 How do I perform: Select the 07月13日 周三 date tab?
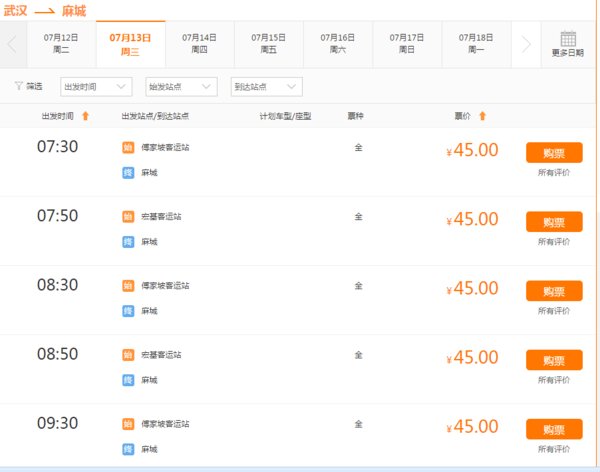pos(130,44)
